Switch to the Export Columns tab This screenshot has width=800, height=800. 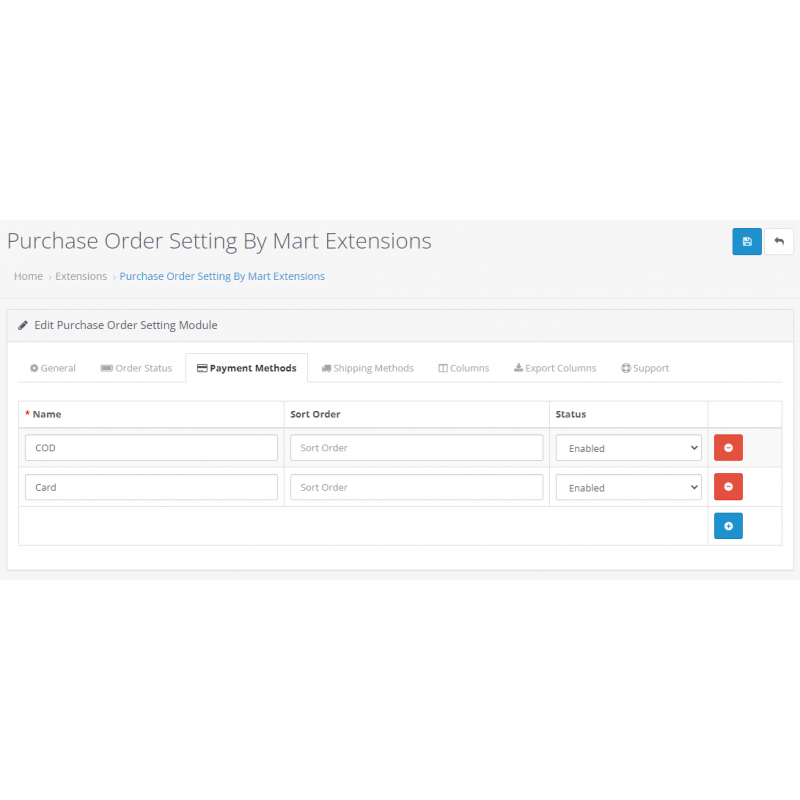pos(555,368)
